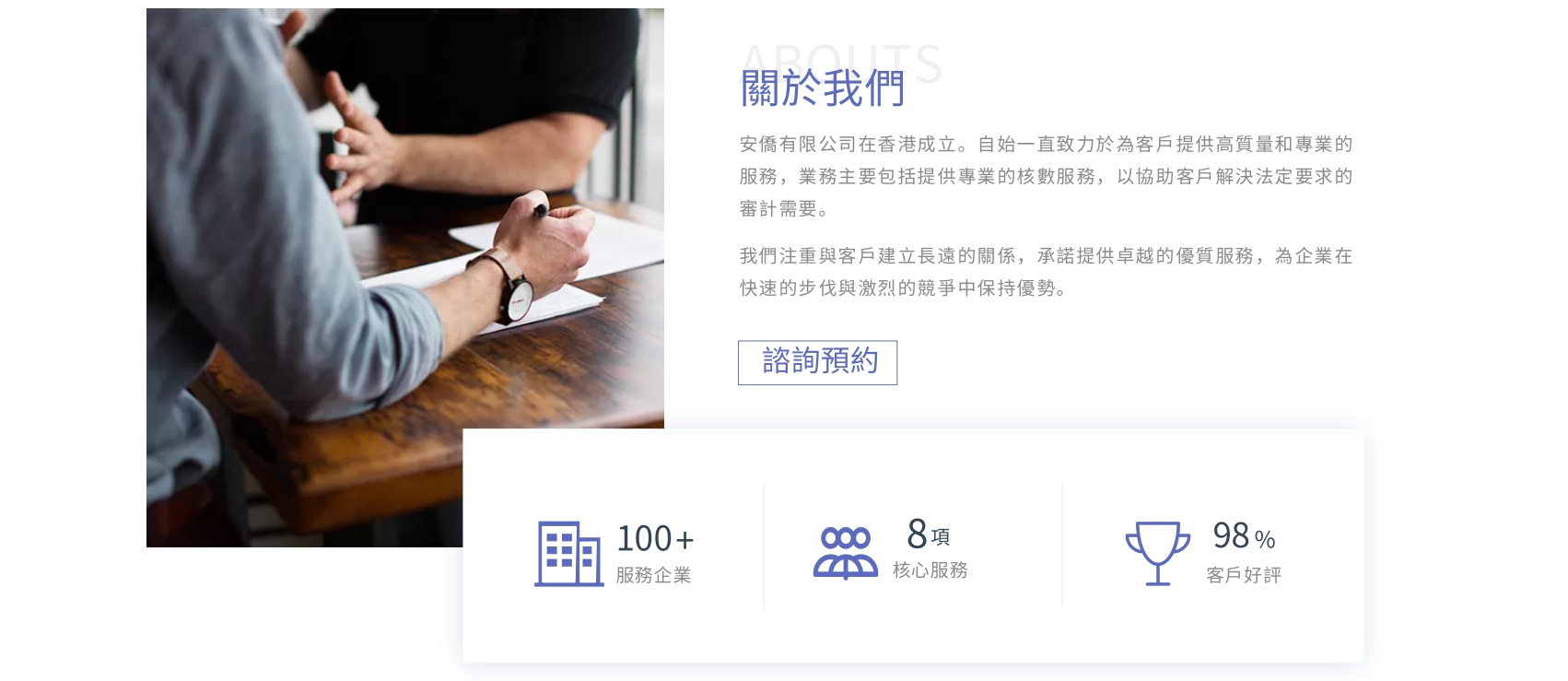Screen dimensions: 1568x681
Task: Click the 8項 statistic number
Action: coord(928,534)
